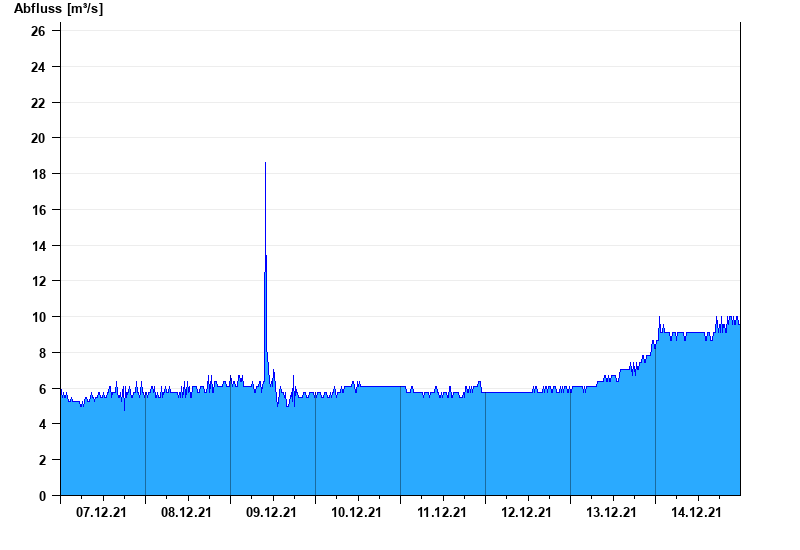Image resolution: width=800 pixels, height=550 pixels.
Task: Click the y-axis label 20
Action: point(38,138)
